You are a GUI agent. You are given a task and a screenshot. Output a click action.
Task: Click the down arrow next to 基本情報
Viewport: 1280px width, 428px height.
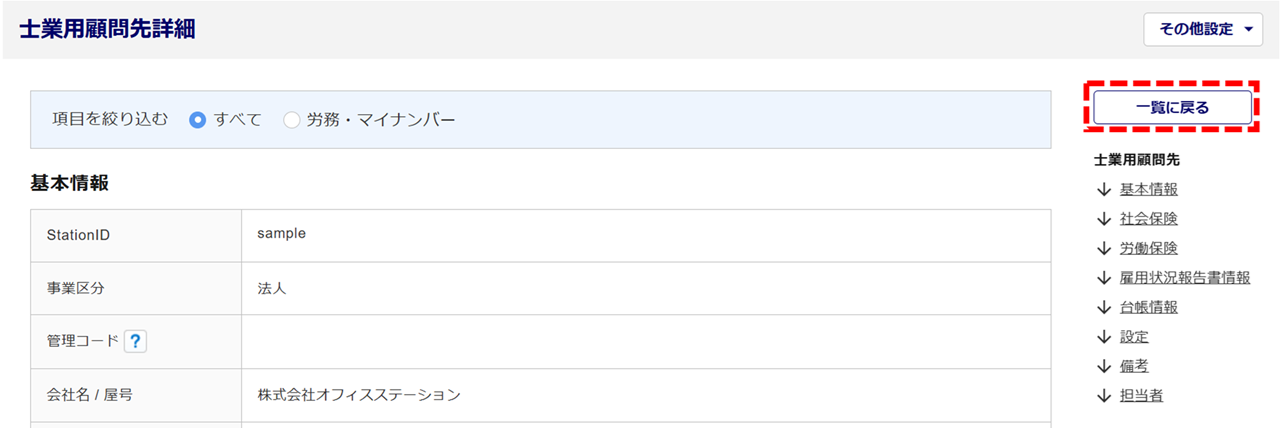(1104, 190)
